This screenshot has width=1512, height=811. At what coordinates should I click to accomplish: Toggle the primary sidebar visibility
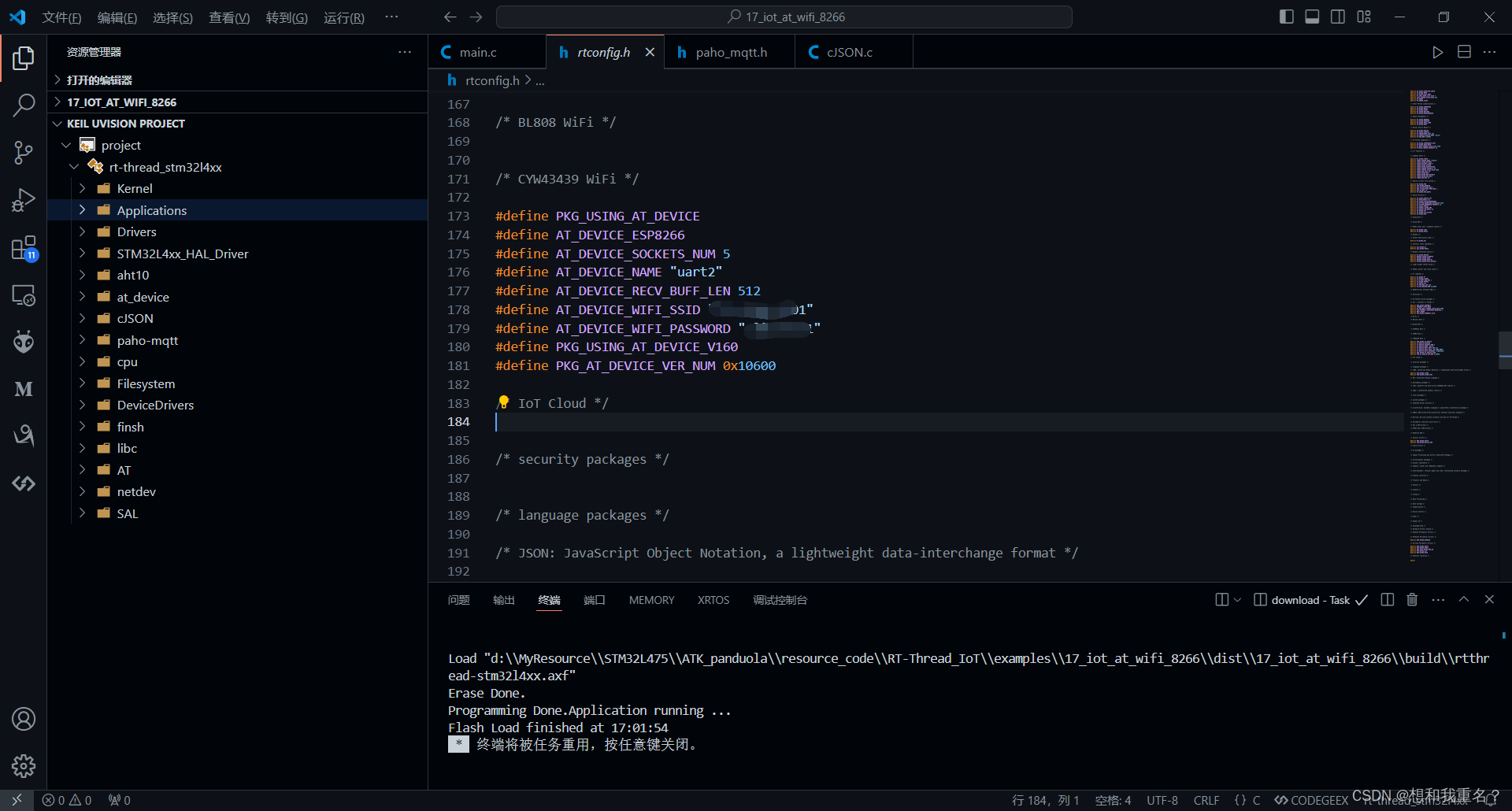tap(1286, 16)
